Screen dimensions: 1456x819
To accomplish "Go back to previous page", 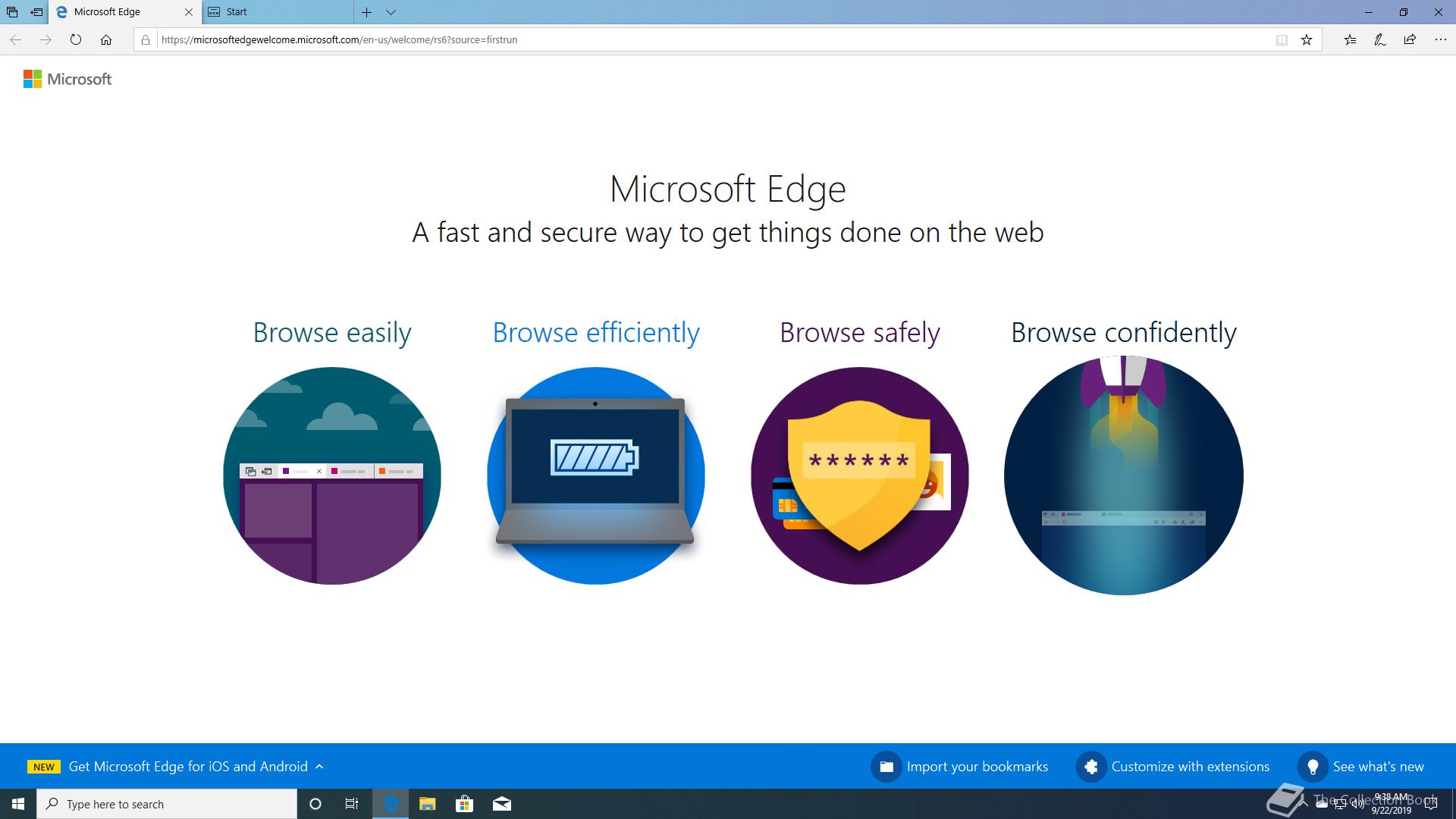I will tap(16, 39).
